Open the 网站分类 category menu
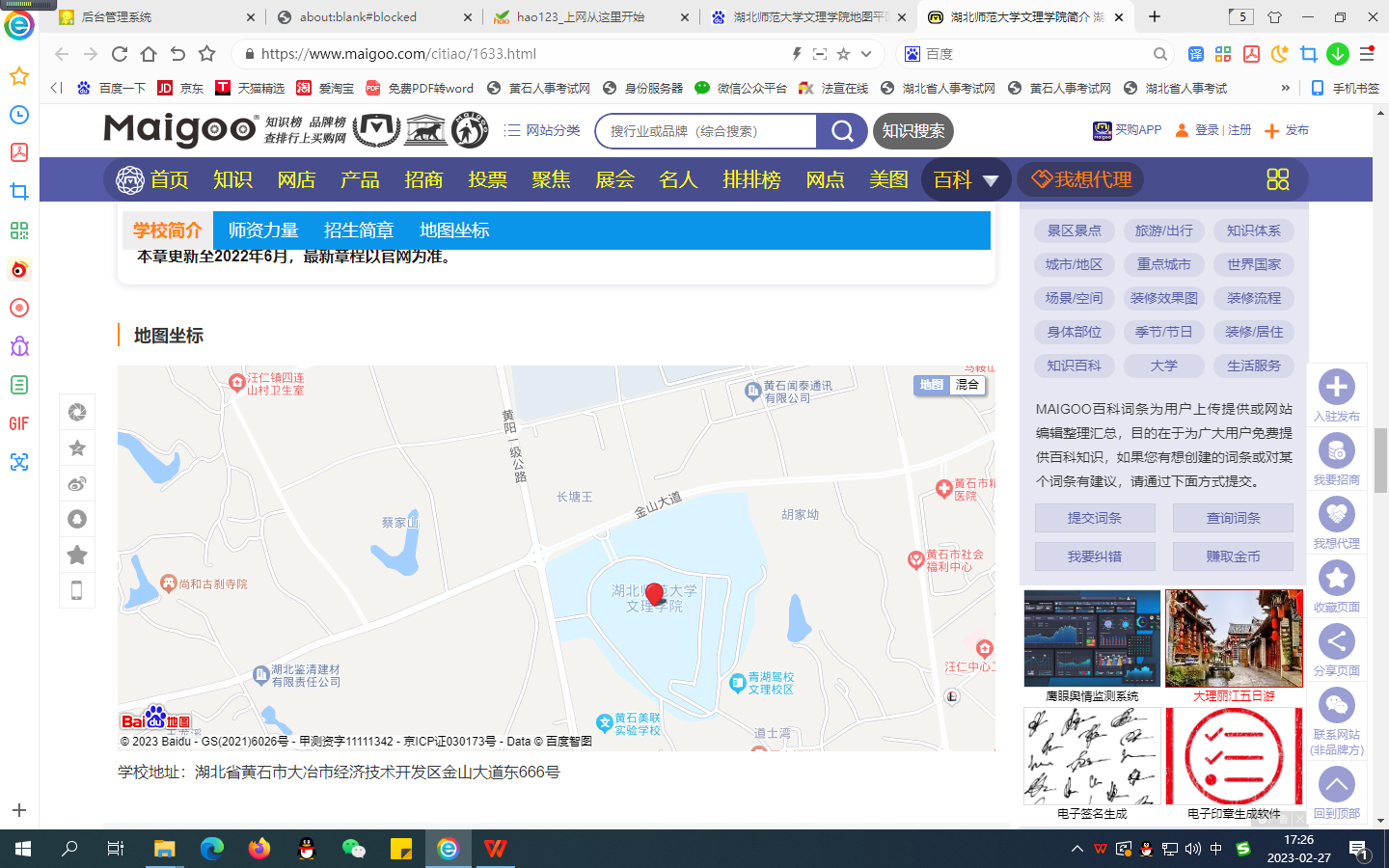The width and height of the screenshot is (1389, 868). (x=542, y=130)
